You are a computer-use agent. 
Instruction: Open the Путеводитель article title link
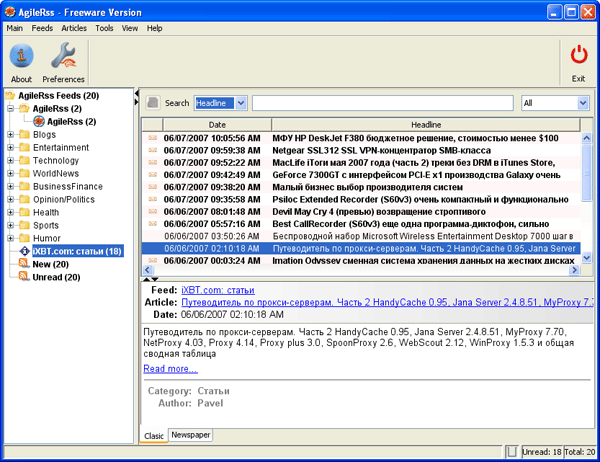pyautogui.click(x=386, y=302)
